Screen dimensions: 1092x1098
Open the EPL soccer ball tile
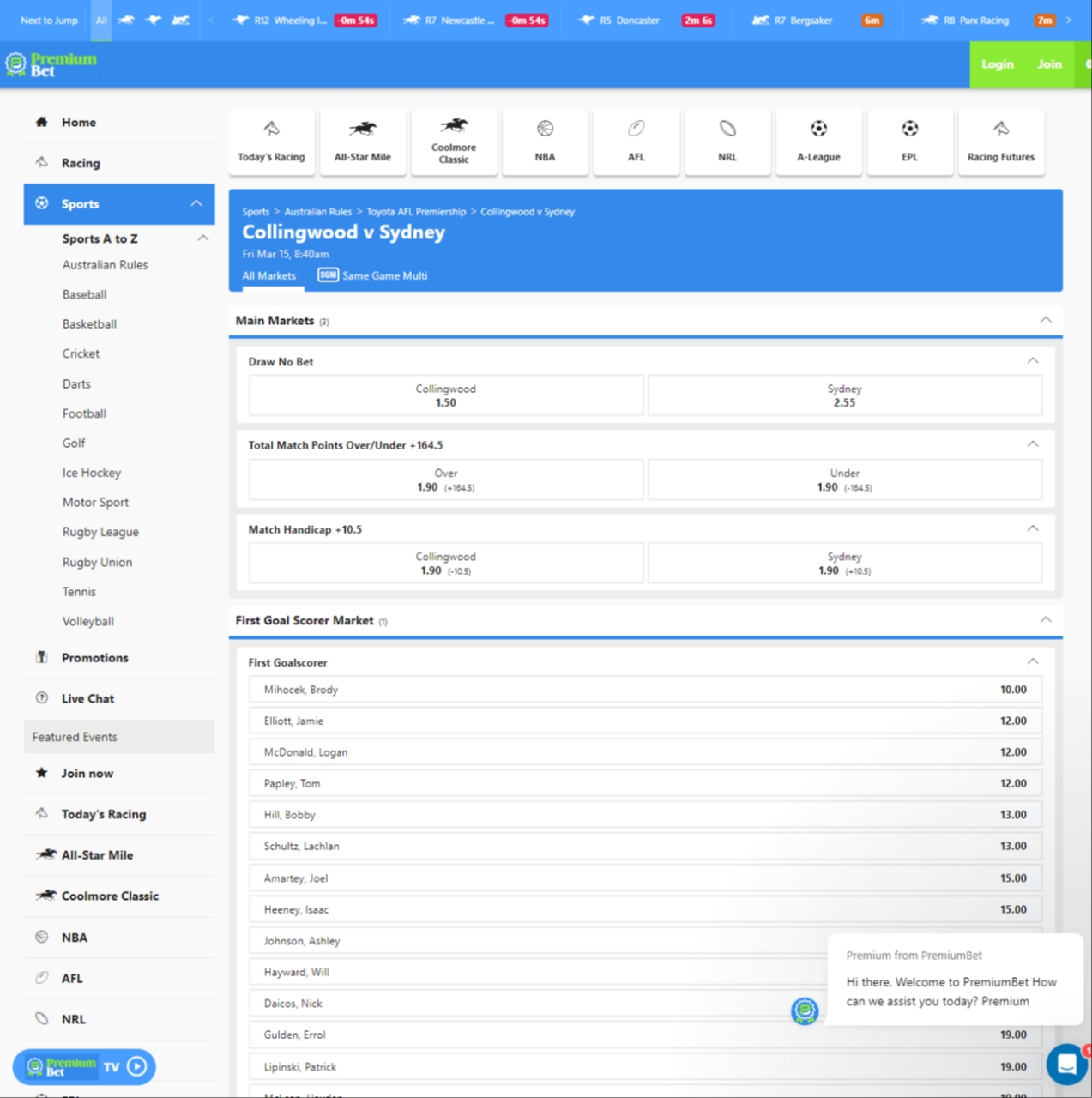[x=909, y=142]
